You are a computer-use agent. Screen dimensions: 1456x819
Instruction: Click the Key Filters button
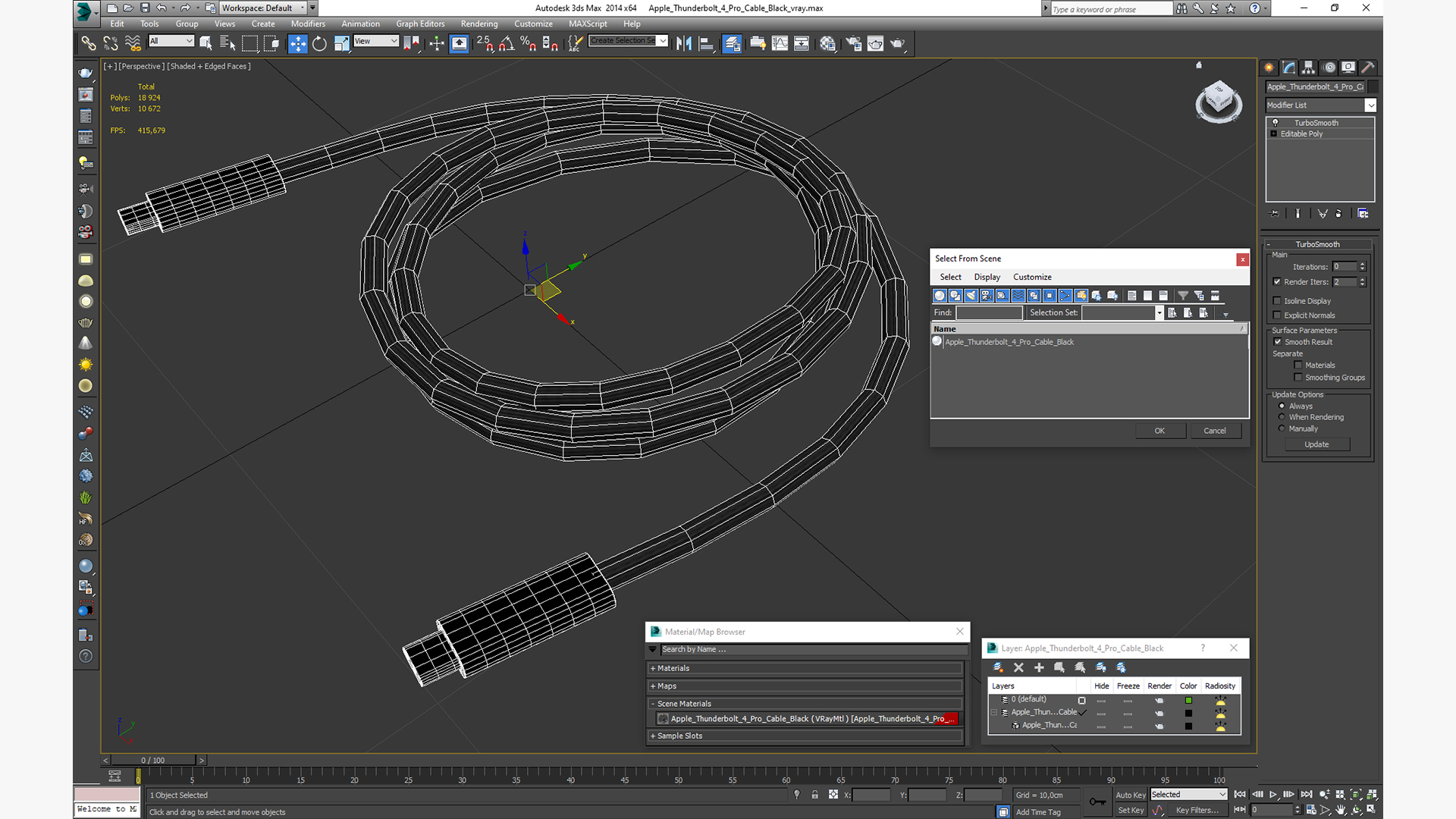tap(1197, 810)
